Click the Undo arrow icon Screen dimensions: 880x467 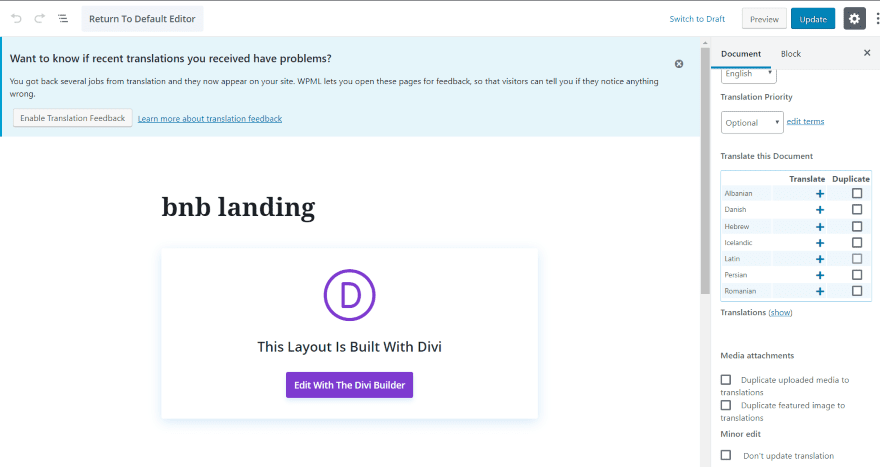tap(16, 19)
